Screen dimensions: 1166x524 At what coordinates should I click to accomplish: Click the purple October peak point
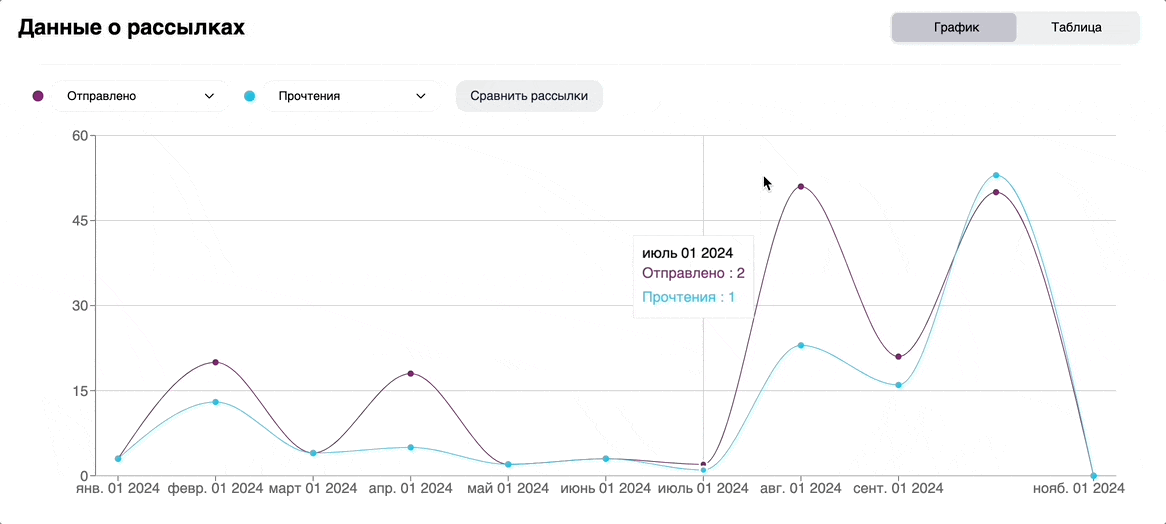coord(996,193)
